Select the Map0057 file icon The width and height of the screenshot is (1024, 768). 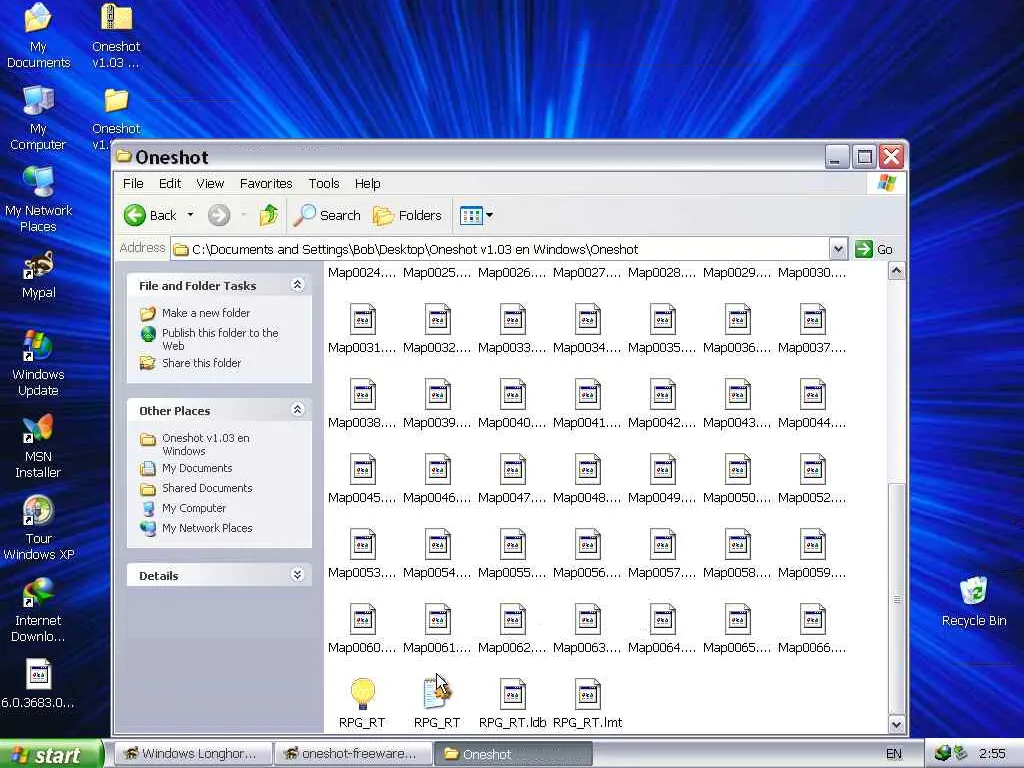click(662, 545)
